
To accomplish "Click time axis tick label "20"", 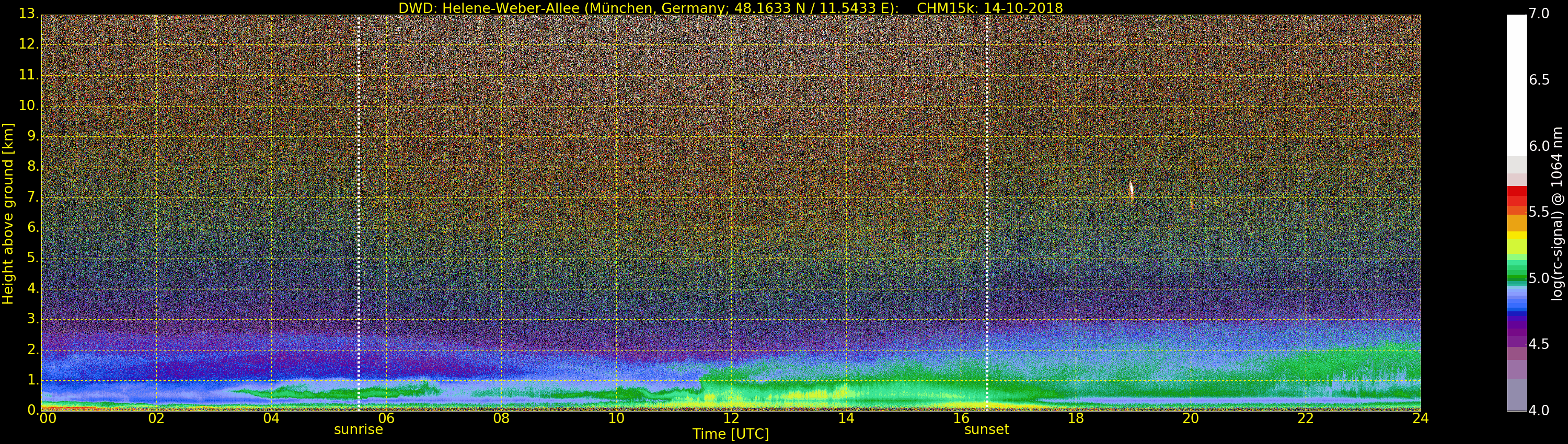I will pyautogui.click(x=1191, y=418).
